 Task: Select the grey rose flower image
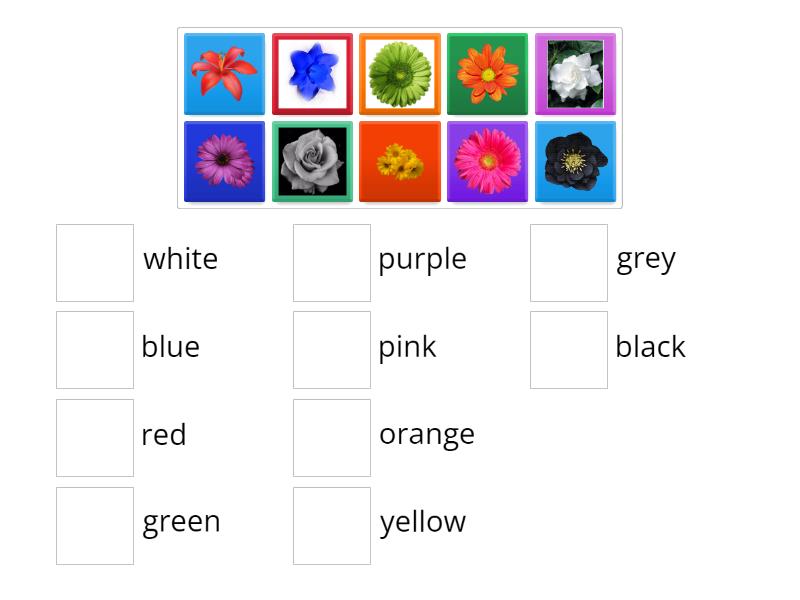[312, 161]
